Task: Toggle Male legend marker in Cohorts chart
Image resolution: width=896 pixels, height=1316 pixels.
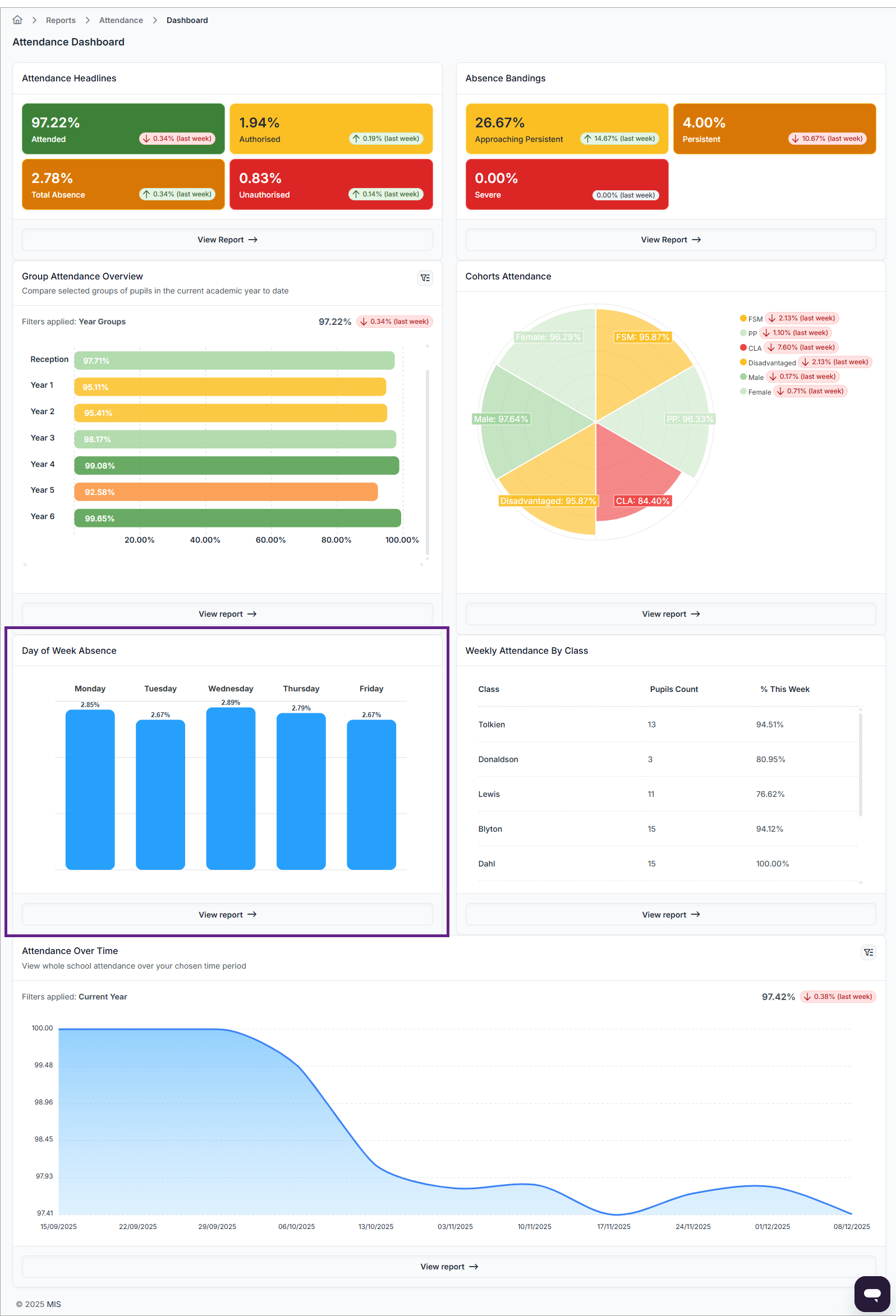Action: 743,377
